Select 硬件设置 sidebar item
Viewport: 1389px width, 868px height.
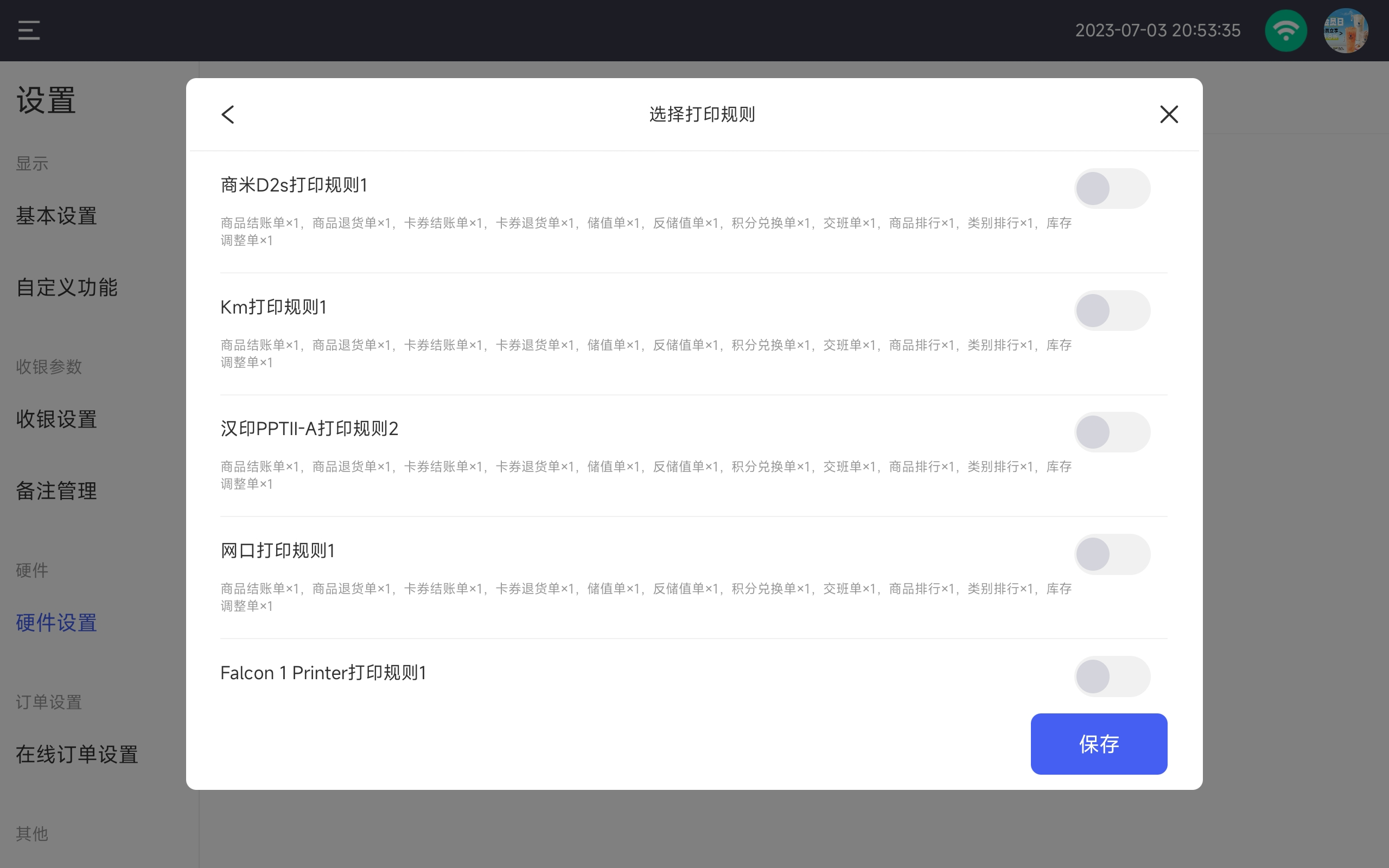pyautogui.click(x=56, y=622)
